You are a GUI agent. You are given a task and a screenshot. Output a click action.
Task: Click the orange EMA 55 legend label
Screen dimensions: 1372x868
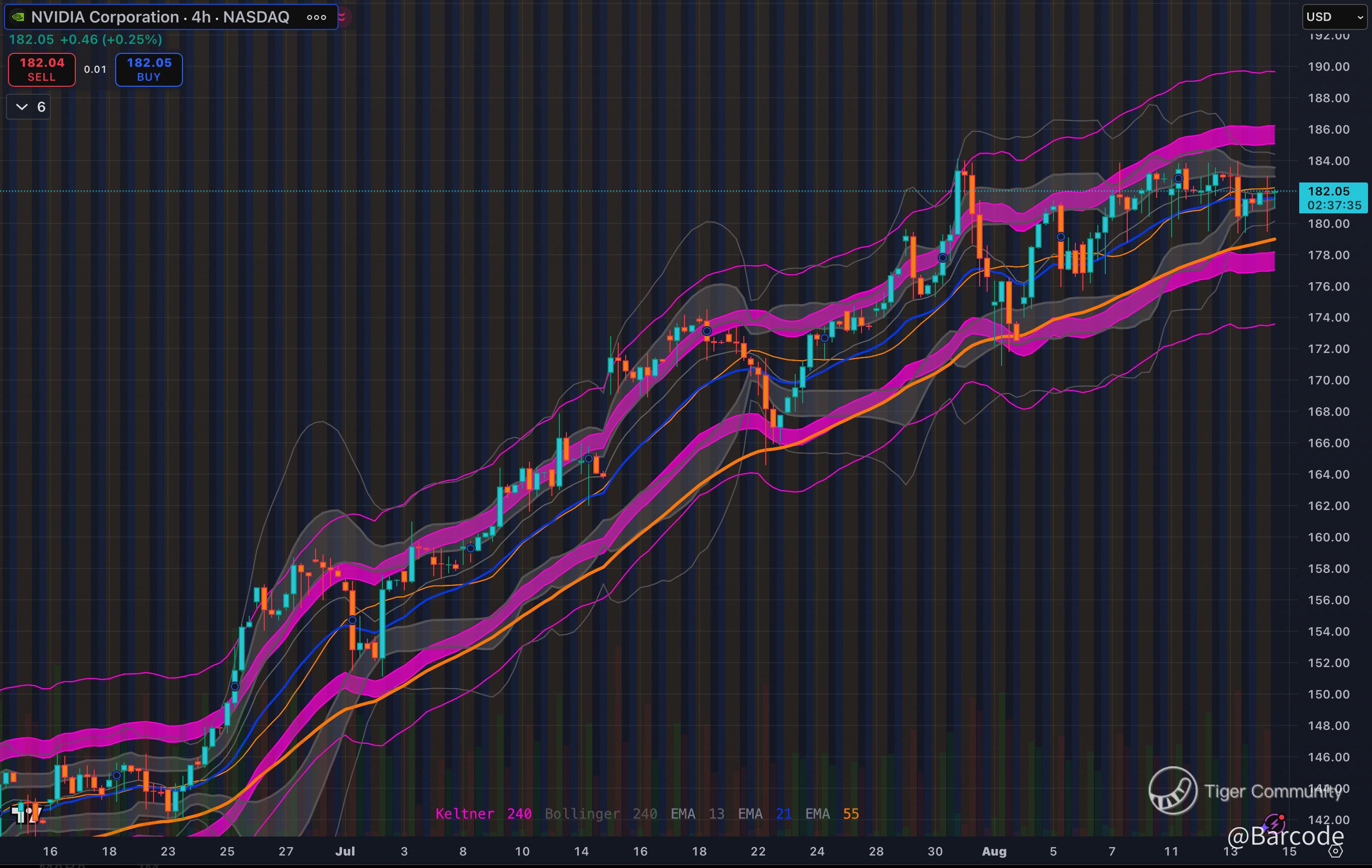832,814
